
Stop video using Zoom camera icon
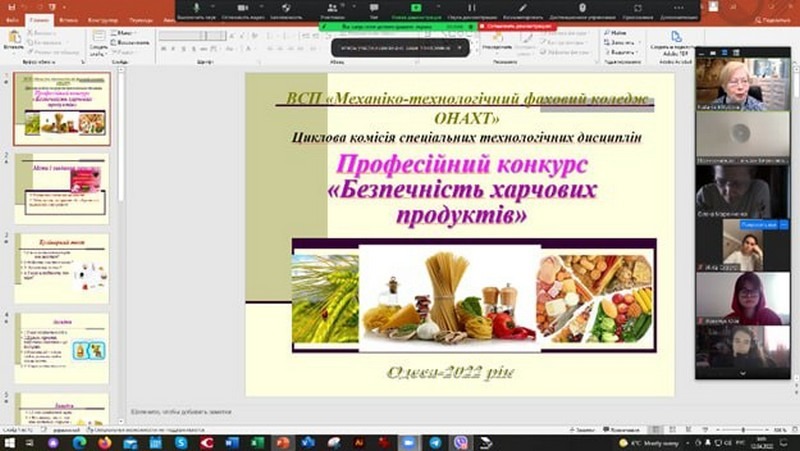(x=243, y=8)
